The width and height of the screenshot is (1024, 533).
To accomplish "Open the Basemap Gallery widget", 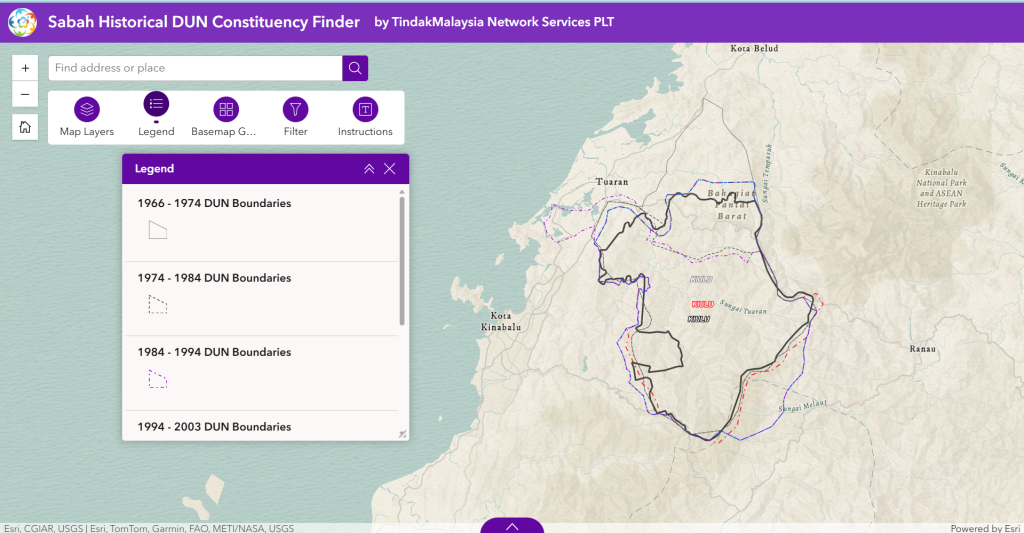I will (x=226, y=117).
